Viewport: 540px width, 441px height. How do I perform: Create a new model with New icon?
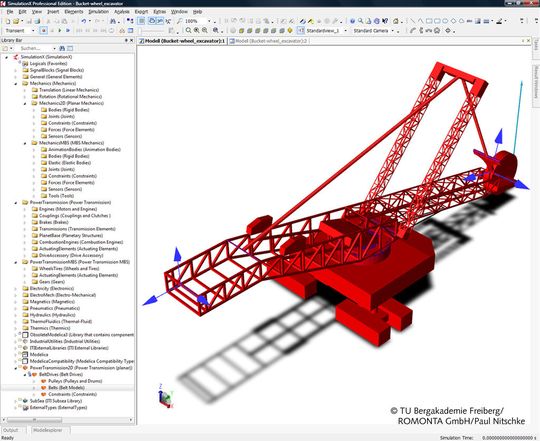[x=8, y=21]
